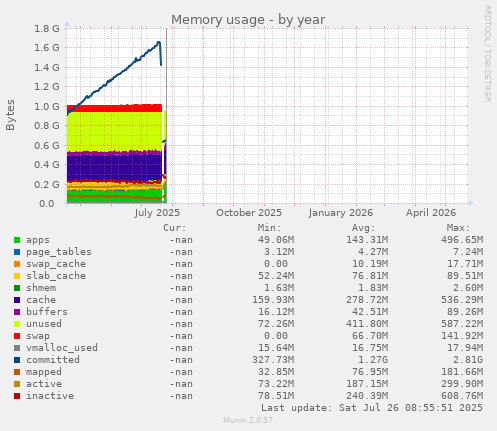Click the 'April 2026' axis label
The height and width of the screenshot is (431, 497).
[x=431, y=213]
